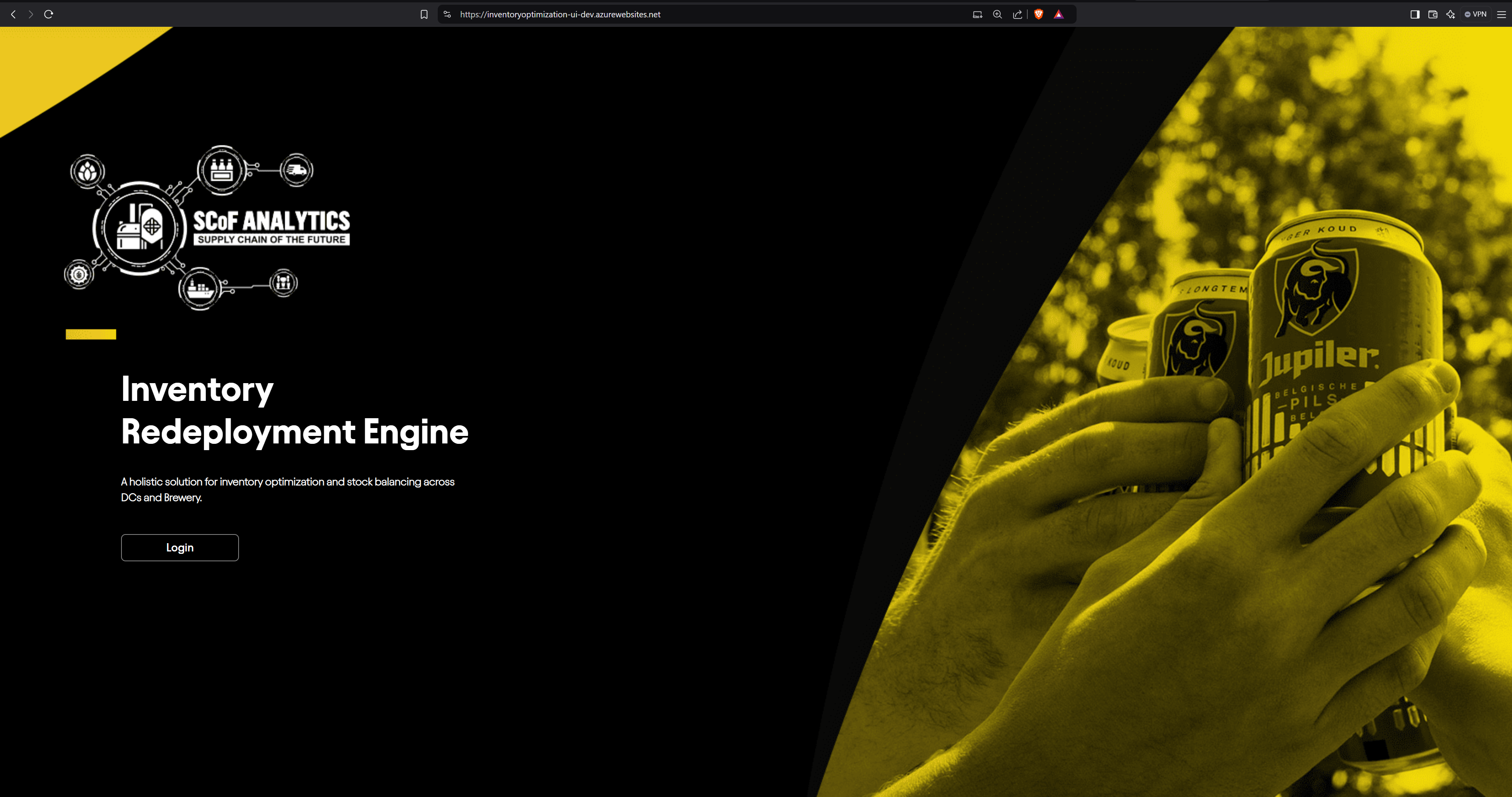Bookmark this page

pos(424,14)
